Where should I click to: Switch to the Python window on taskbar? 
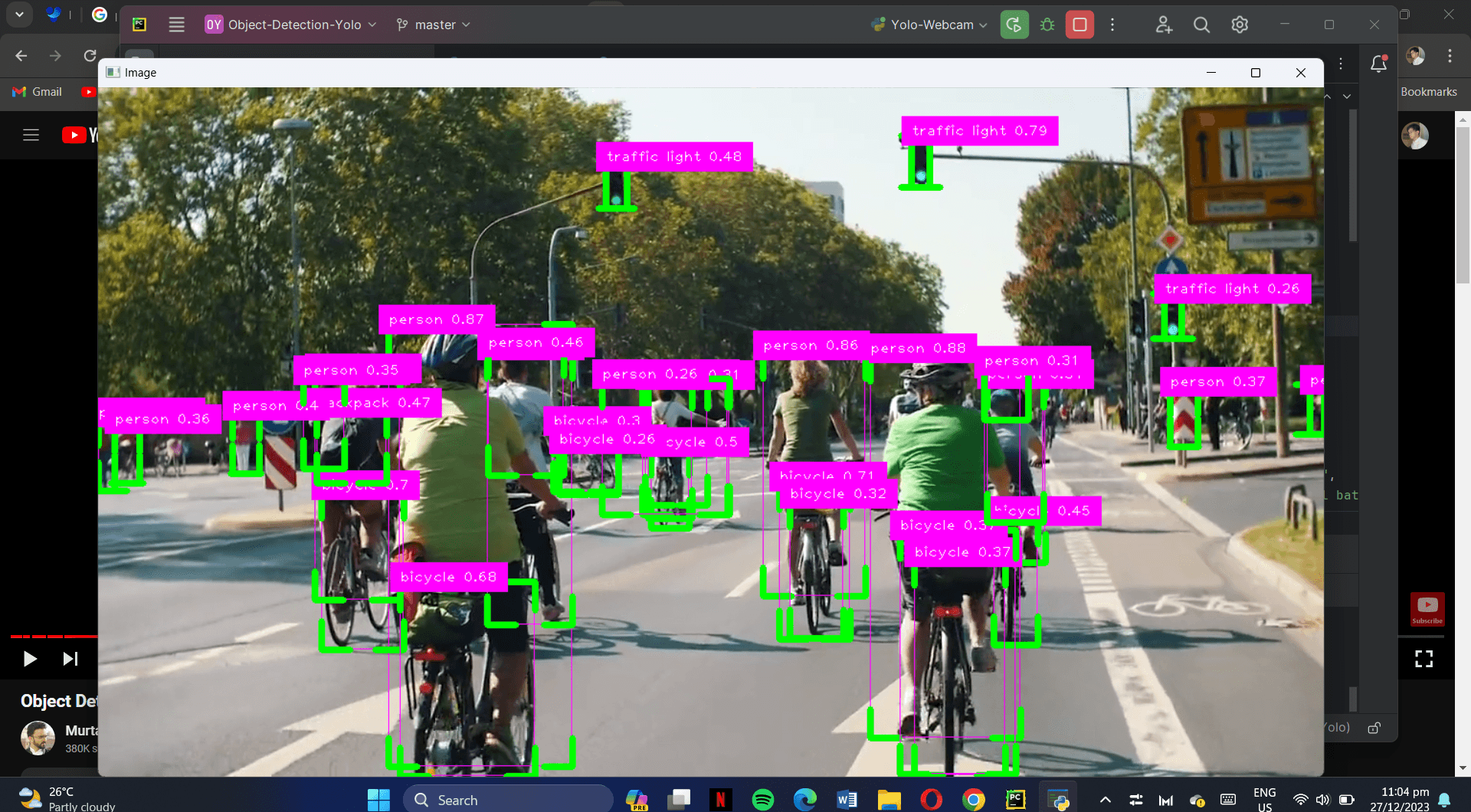coord(1058,800)
